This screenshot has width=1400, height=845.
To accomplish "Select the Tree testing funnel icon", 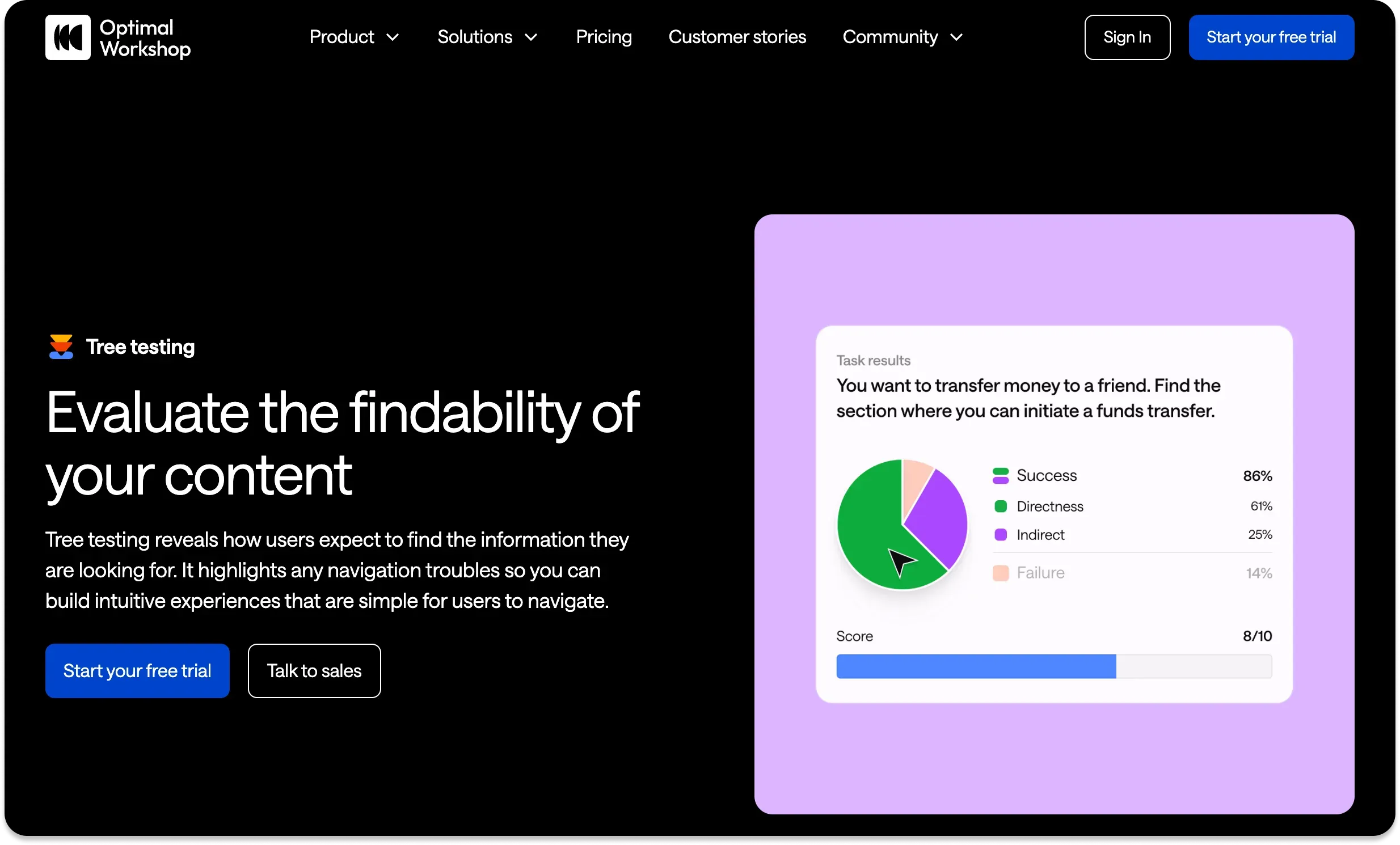I will (x=60, y=347).
